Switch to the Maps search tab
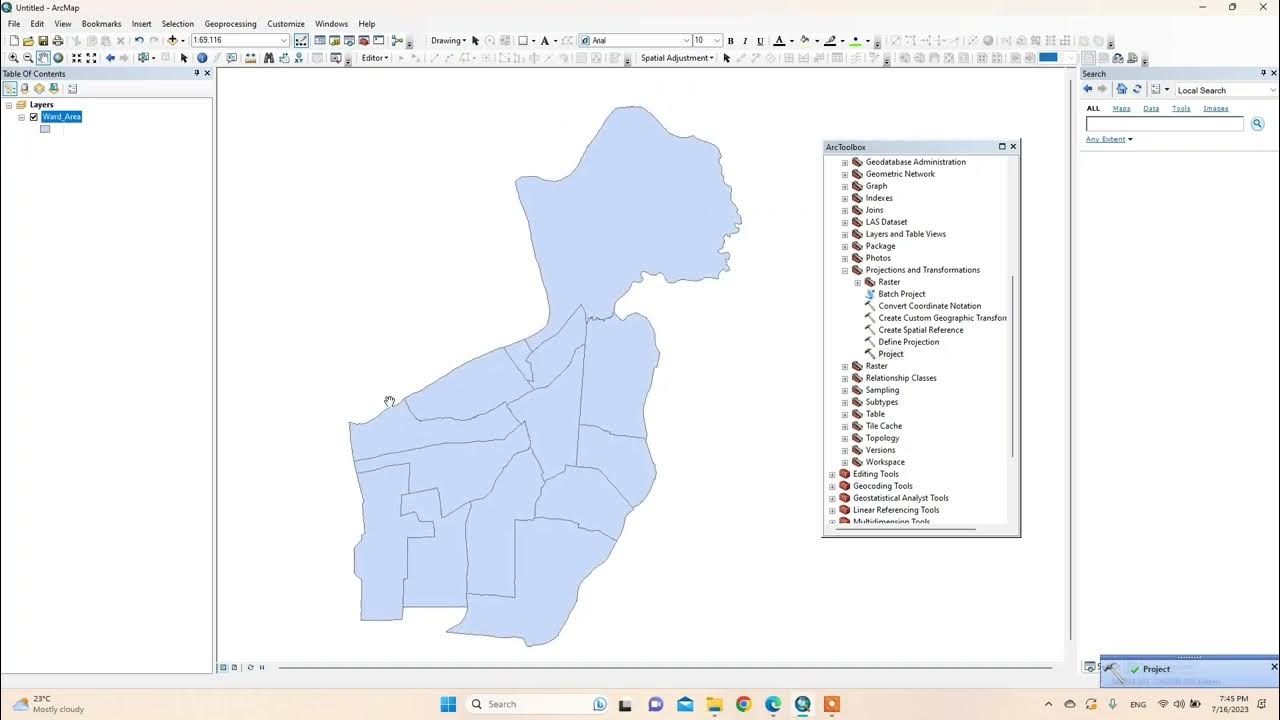1280x720 pixels. click(x=1122, y=108)
